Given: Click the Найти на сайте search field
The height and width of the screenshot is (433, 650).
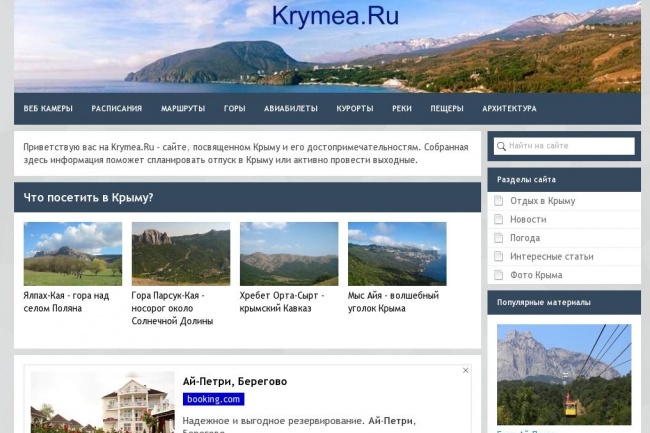Looking at the screenshot, I should pyautogui.click(x=564, y=146).
